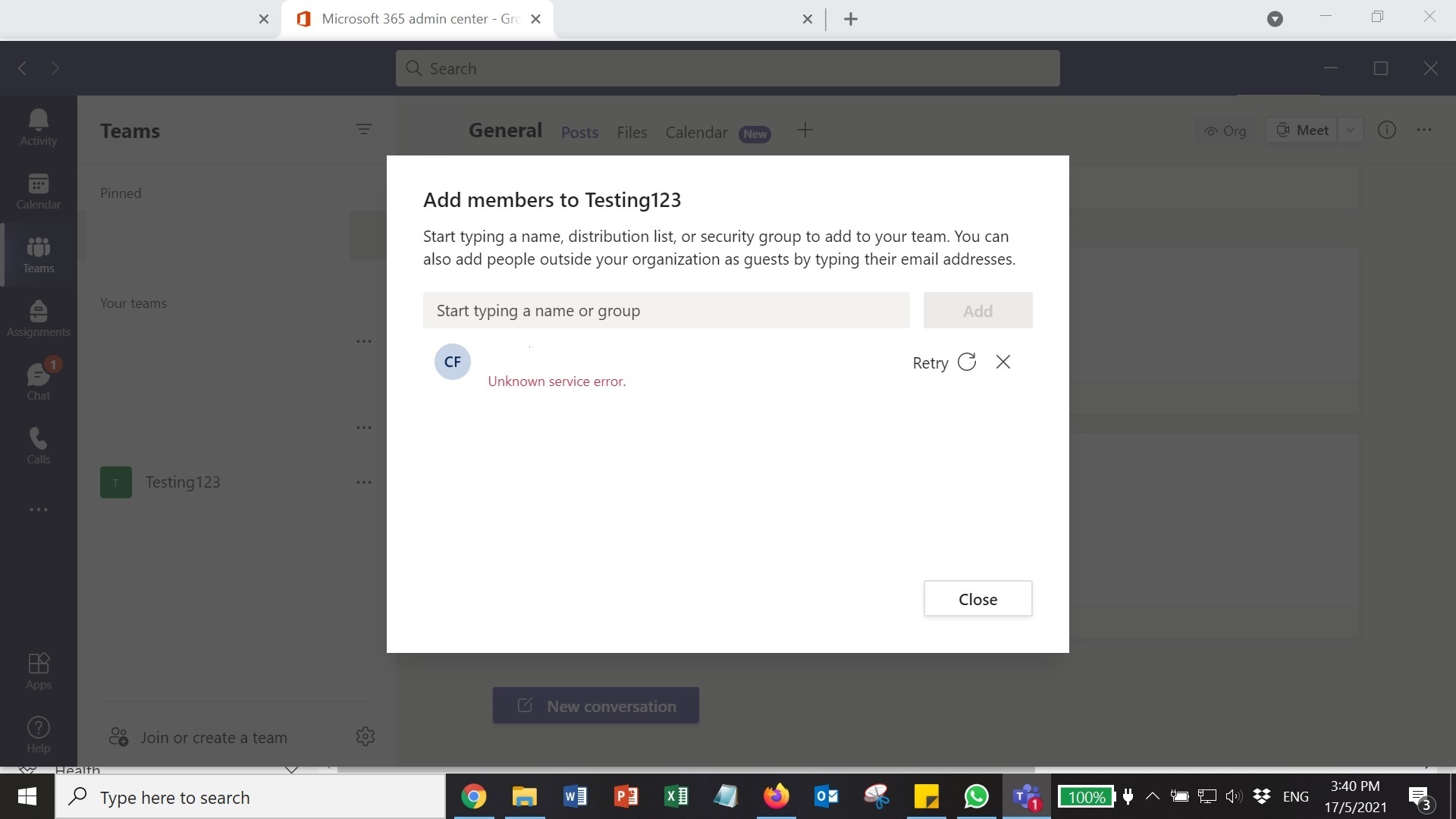
Task: Click the Add button to confirm member
Action: pyautogui.click(x=977, y=310)
